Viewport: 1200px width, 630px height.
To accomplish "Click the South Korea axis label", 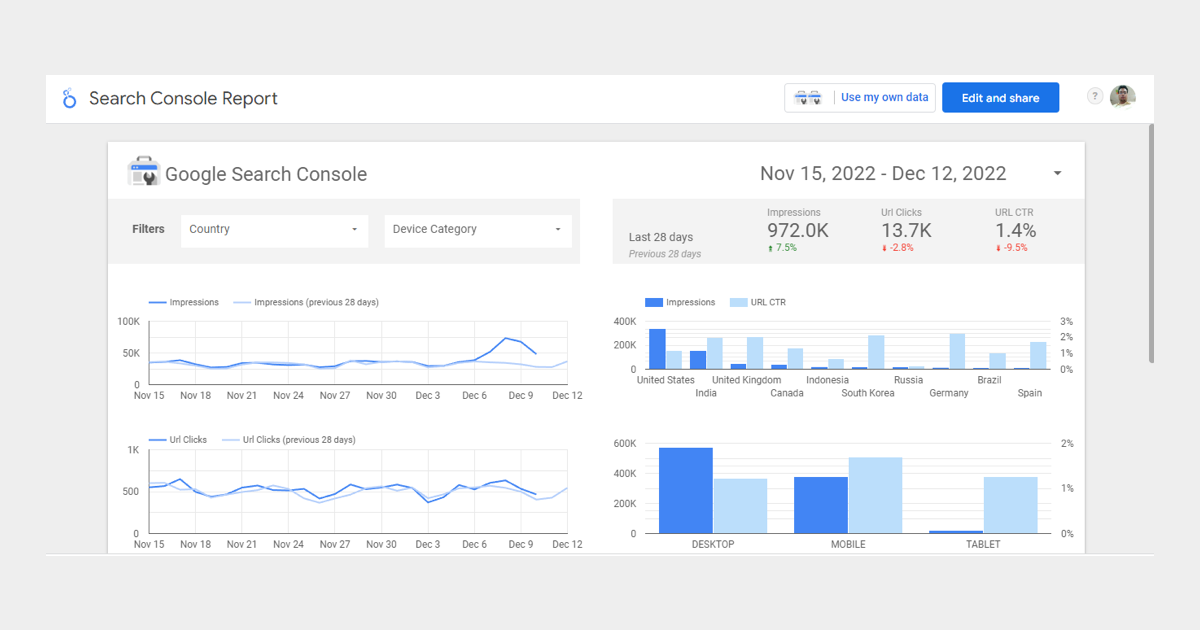I will 868,393.
